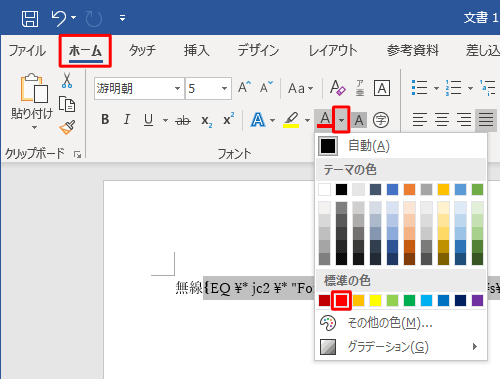
Task: Open the font size dropdown showing 5
Action: [224, 89]
